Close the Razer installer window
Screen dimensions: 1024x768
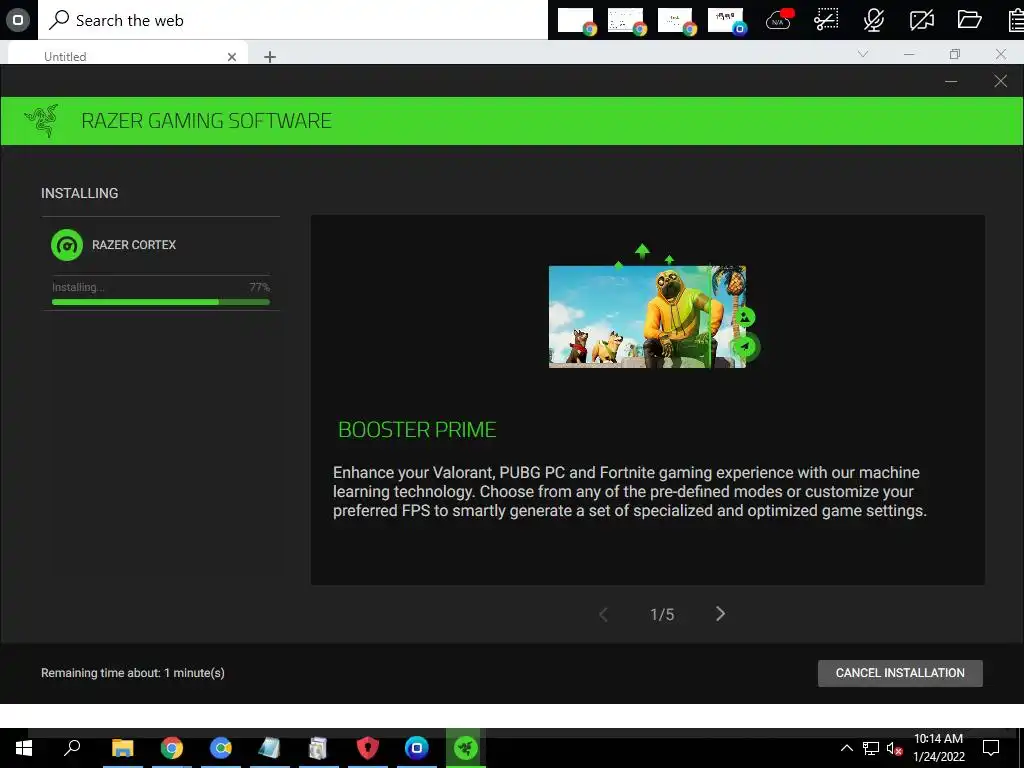tap(1000, 81)
